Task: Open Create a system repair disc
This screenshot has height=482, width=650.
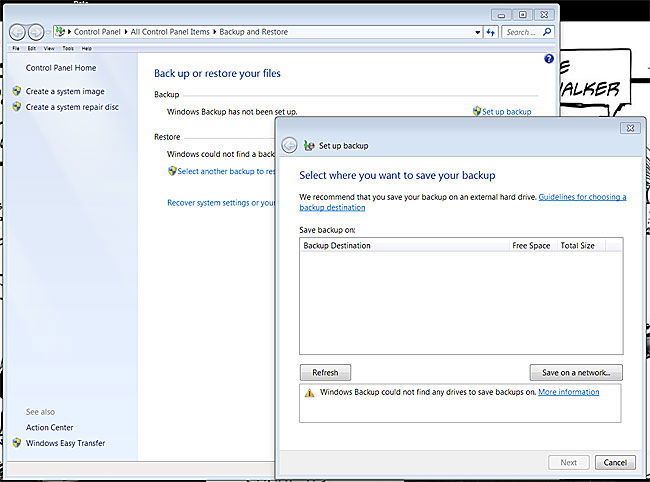Action: pos(72,107)
